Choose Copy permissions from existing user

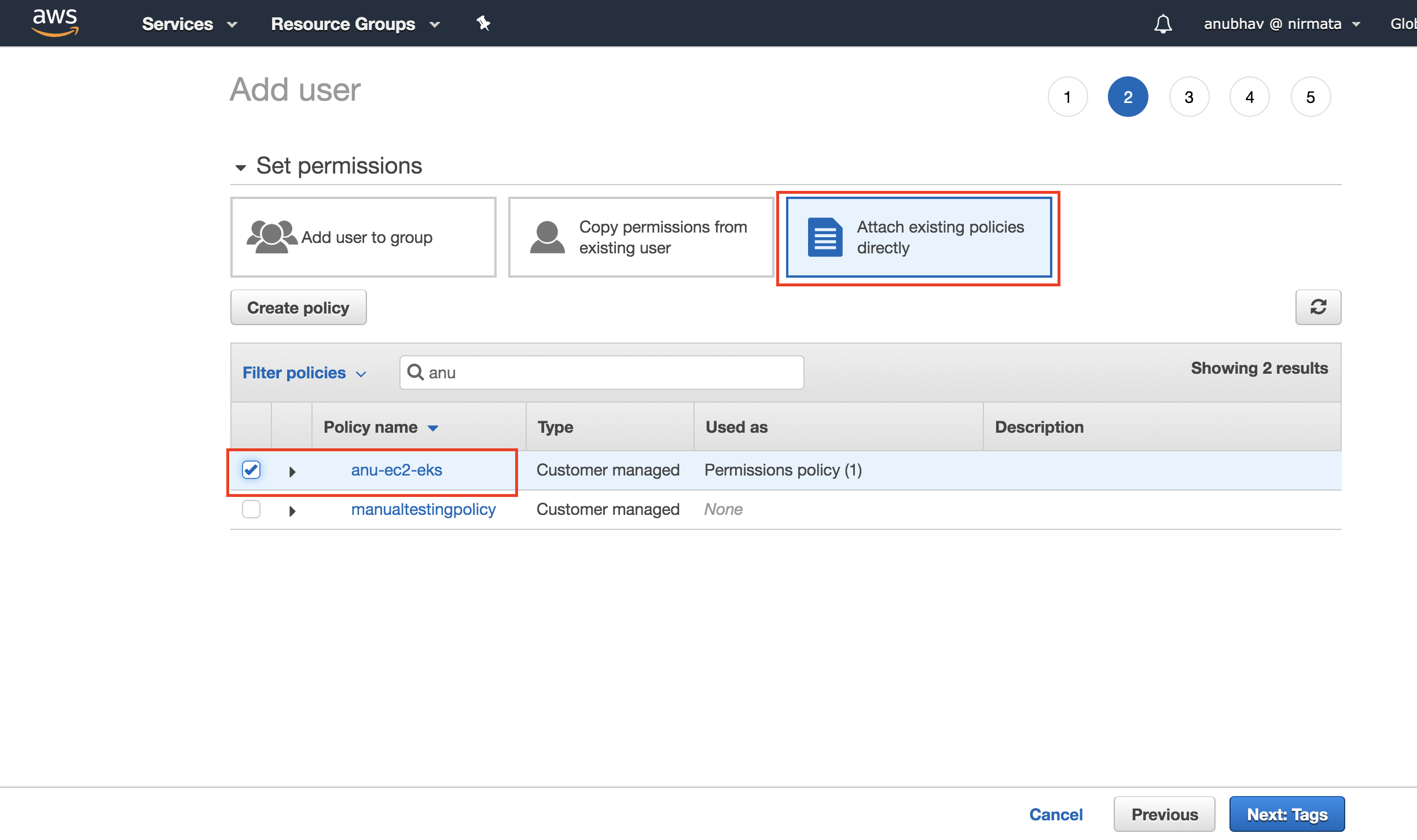coord(641,237)
